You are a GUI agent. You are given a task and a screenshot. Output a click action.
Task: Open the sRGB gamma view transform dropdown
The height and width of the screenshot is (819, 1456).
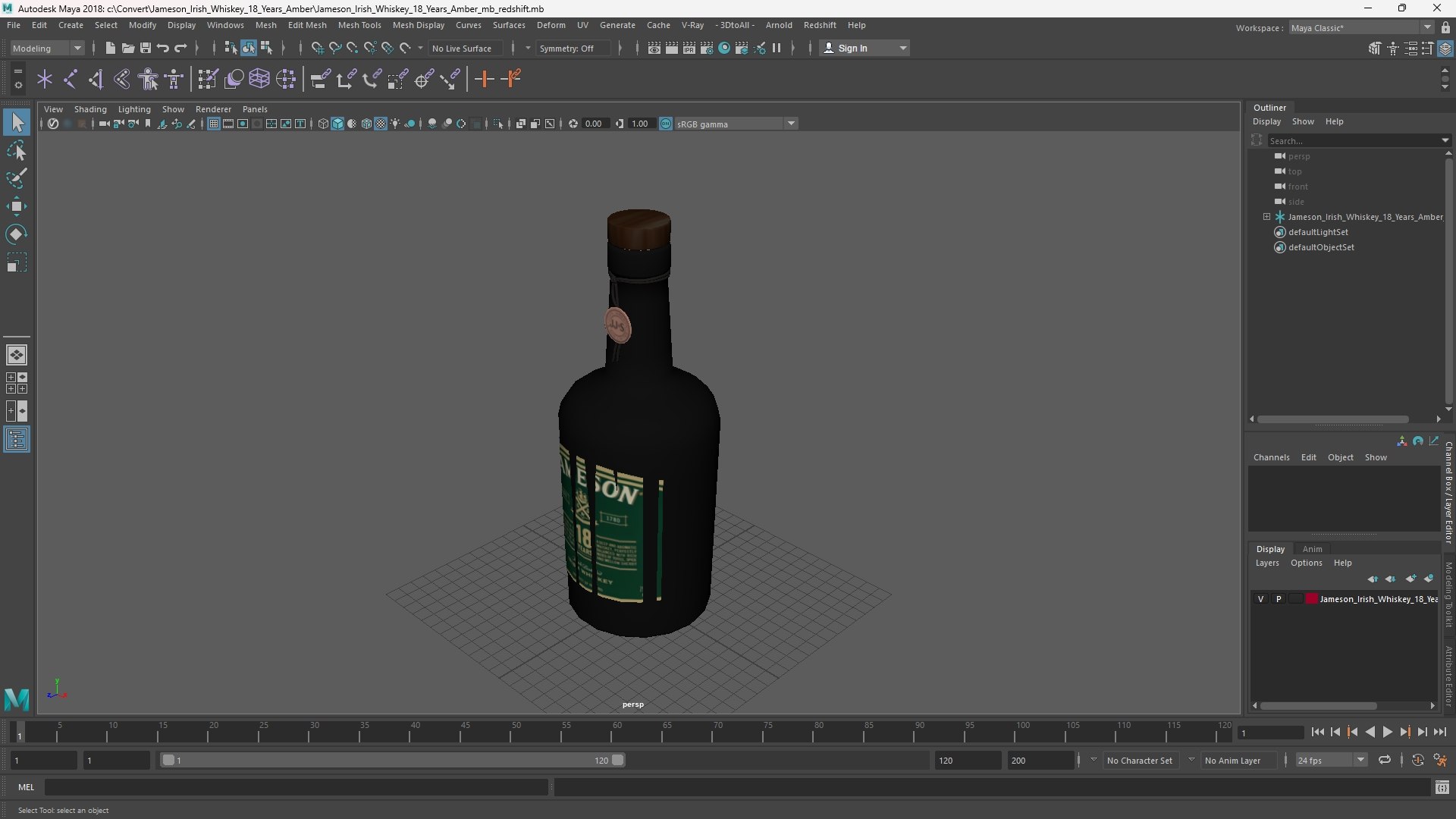(x=791, y=124)
